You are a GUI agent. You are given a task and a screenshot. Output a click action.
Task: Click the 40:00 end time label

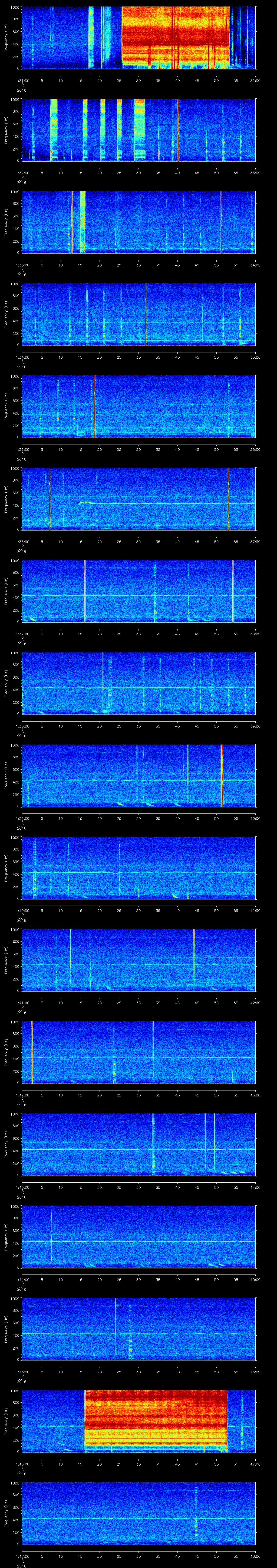pos(255,818)
